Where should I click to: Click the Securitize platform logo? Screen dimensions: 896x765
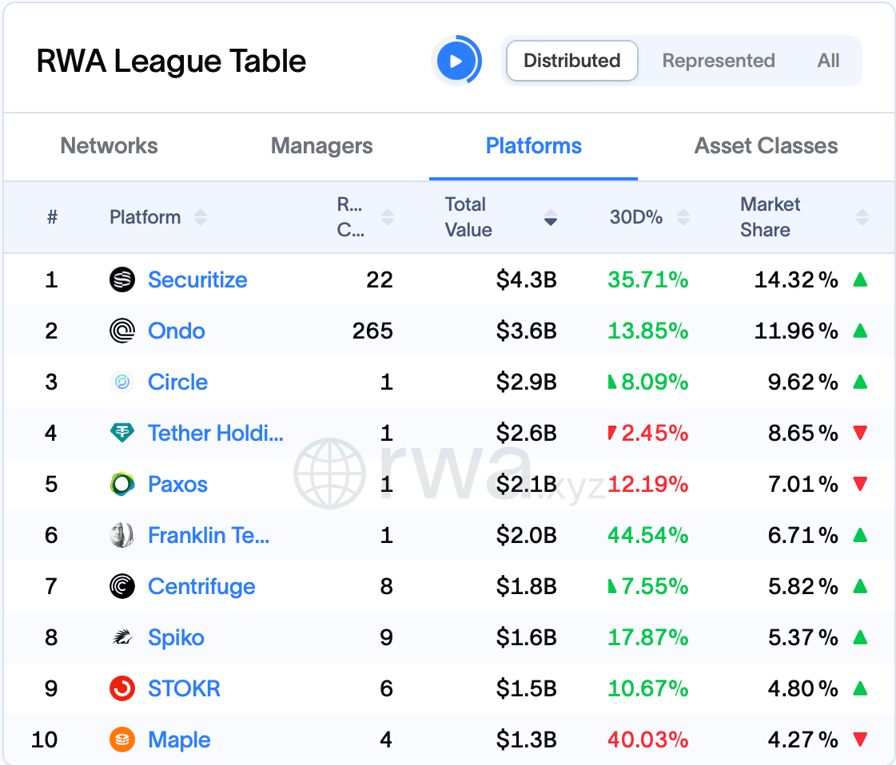coord(121,280)
